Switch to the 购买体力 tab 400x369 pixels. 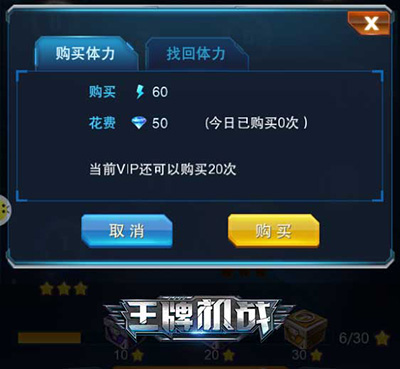86,54
